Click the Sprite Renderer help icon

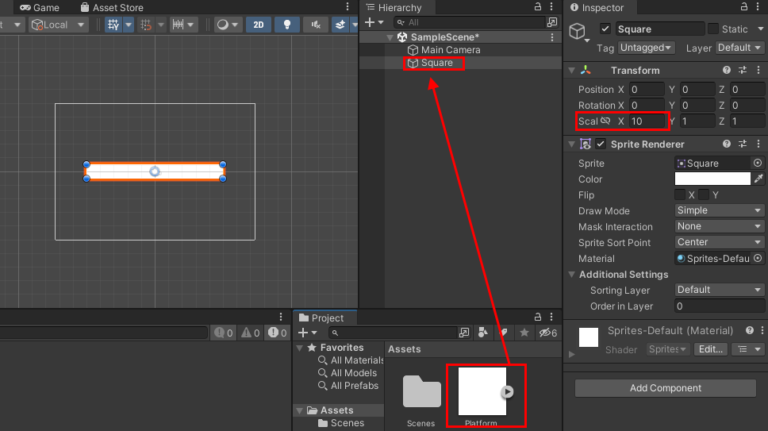(x=725, y=144)
